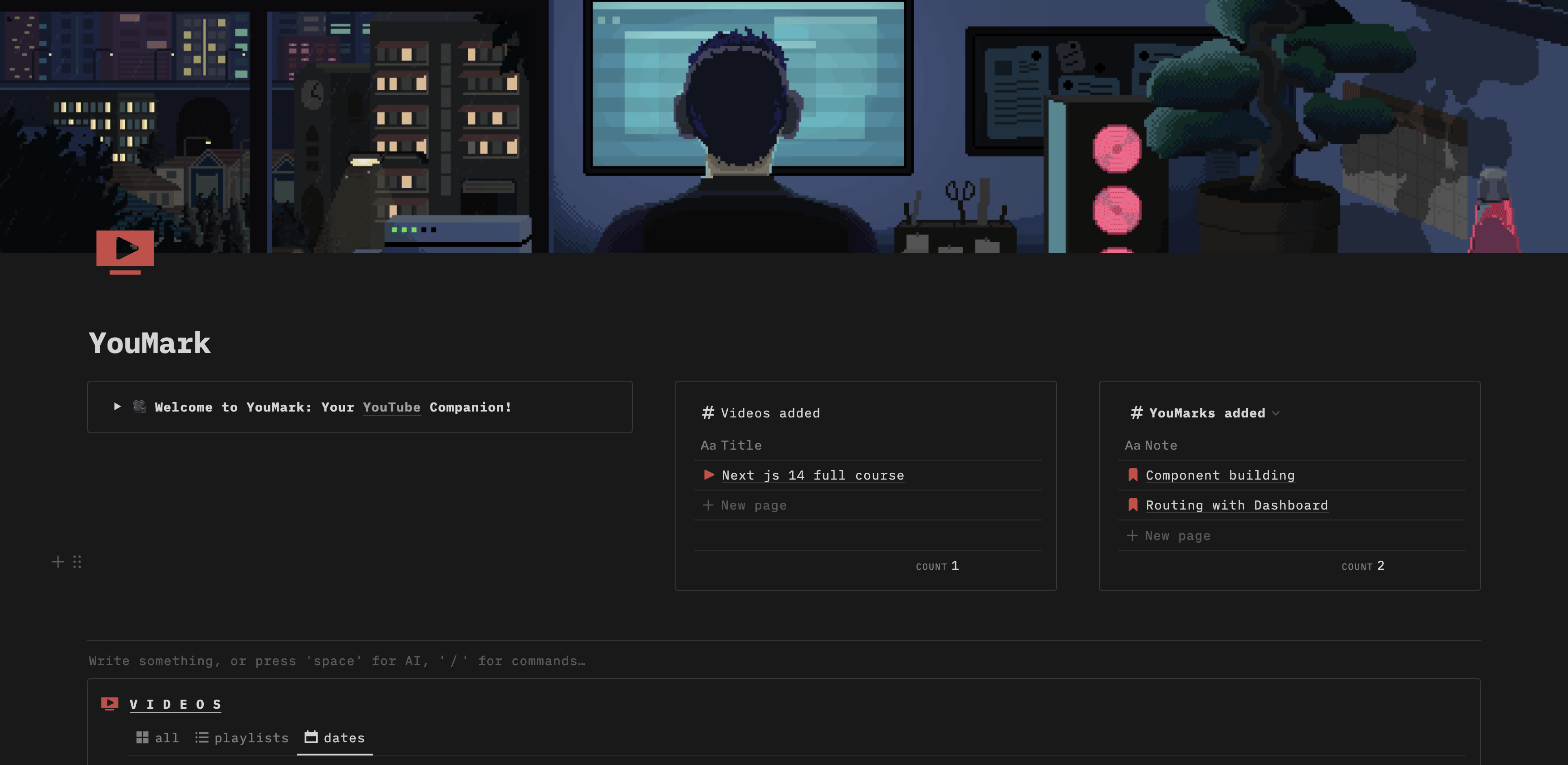
Task: Click the YouMark page title
Action: click(x=150, y=343)
